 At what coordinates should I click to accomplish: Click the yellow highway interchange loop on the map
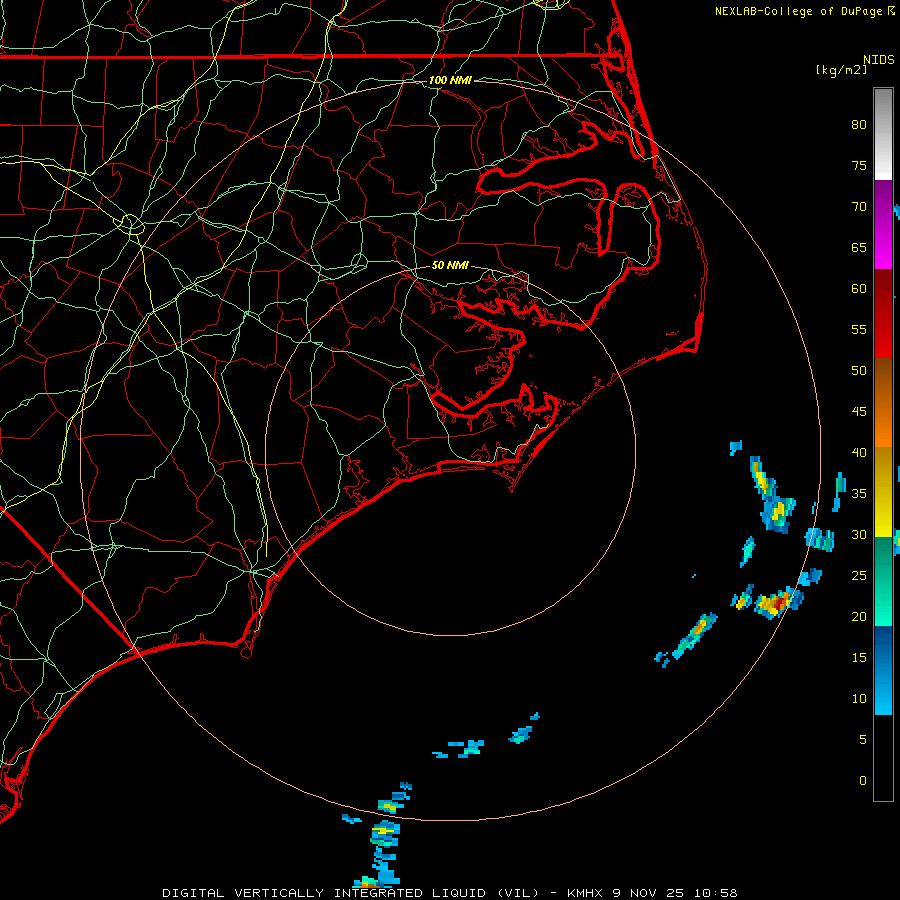(131, 223)
